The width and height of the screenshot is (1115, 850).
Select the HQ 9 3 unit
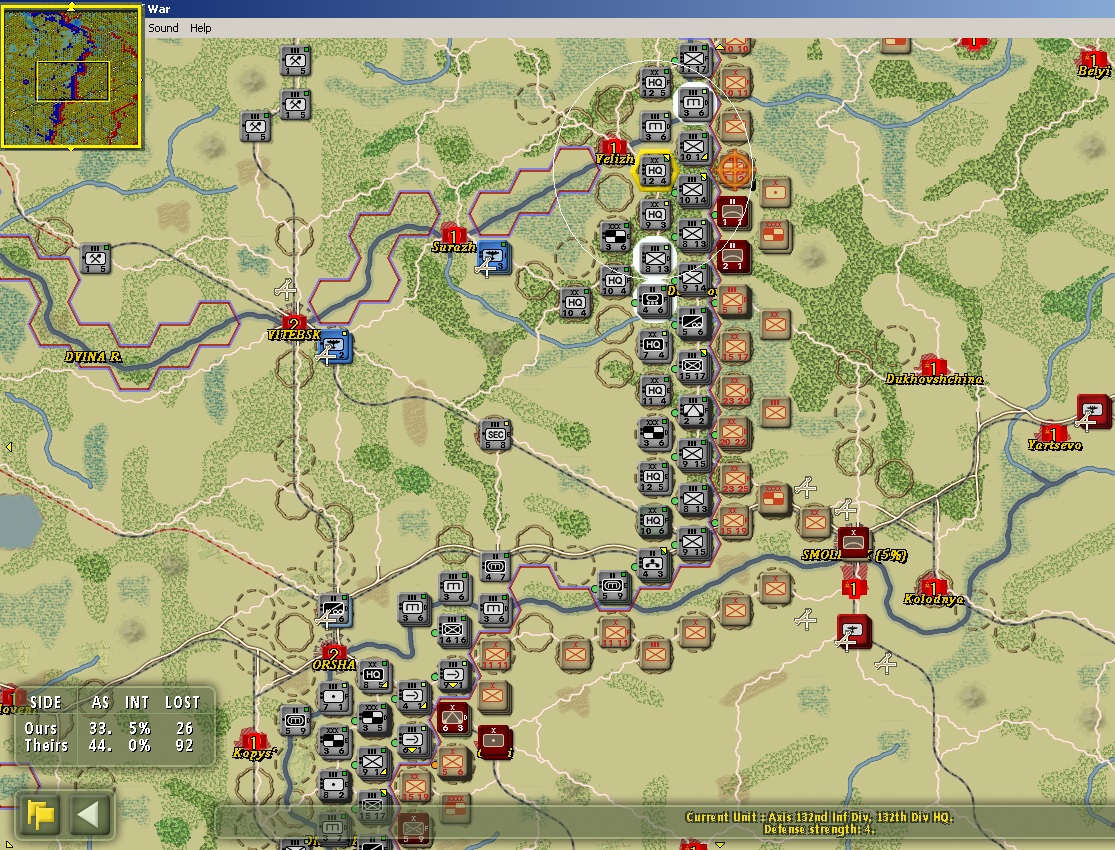point(654,215)
